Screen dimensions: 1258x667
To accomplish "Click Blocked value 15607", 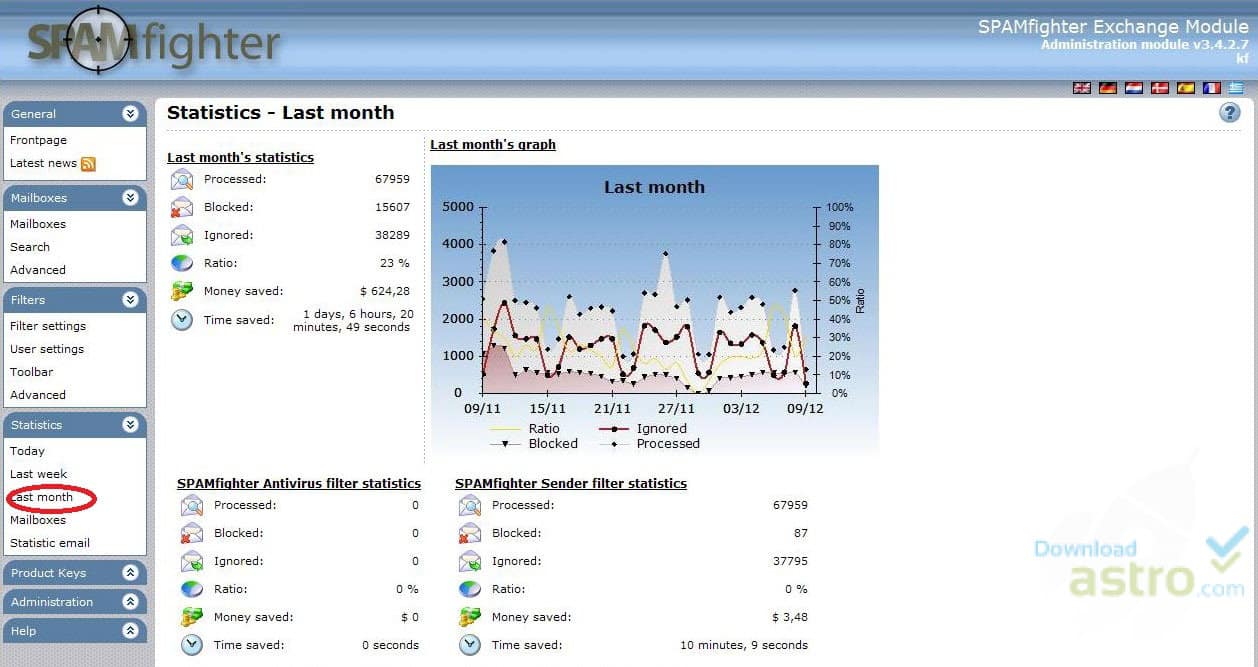I will click(392, 207).
